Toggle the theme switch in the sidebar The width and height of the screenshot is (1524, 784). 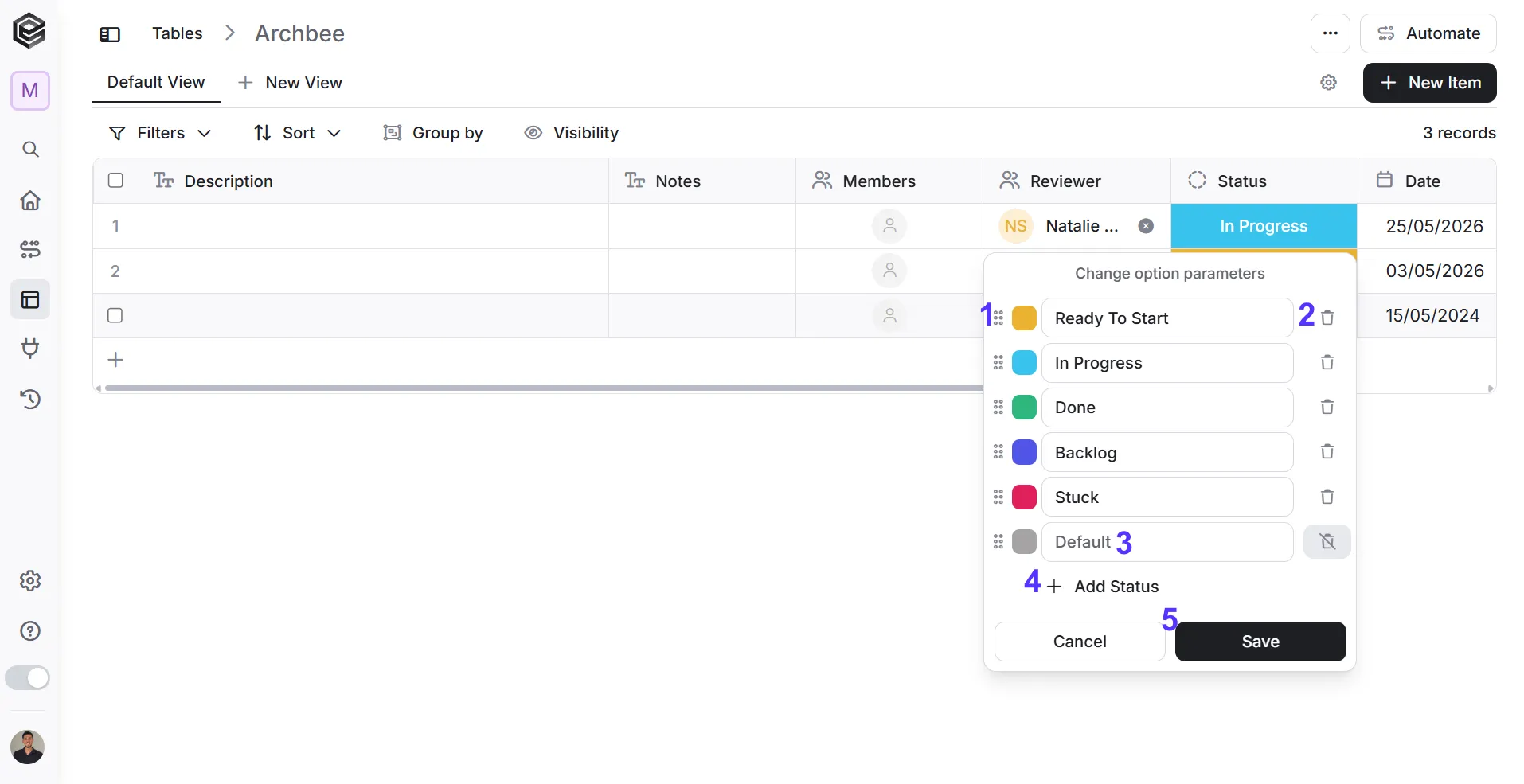click(28, 678)
